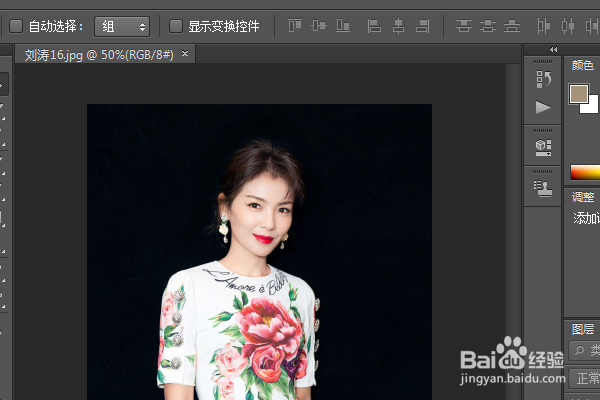
Task: Click distribute left edges icon
Action: point(543,26)
